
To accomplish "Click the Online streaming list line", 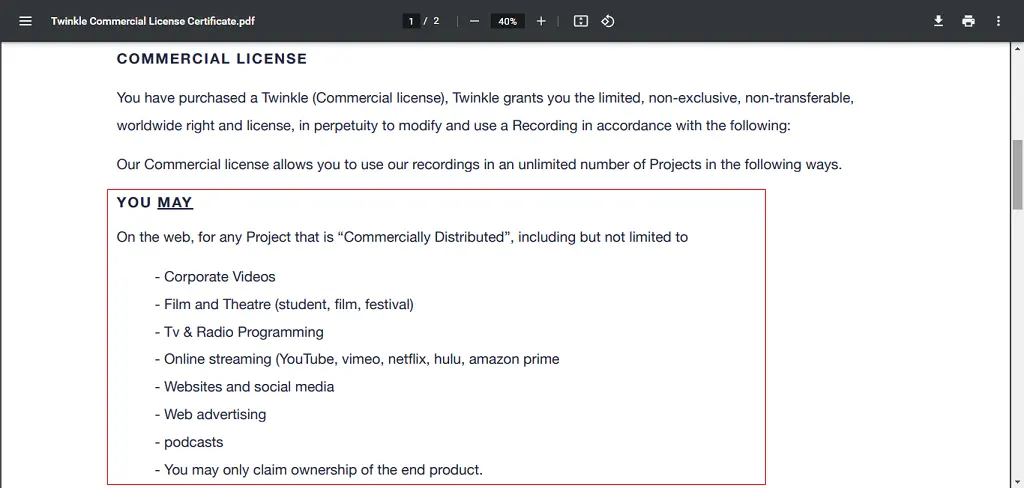I will point(357,359).
